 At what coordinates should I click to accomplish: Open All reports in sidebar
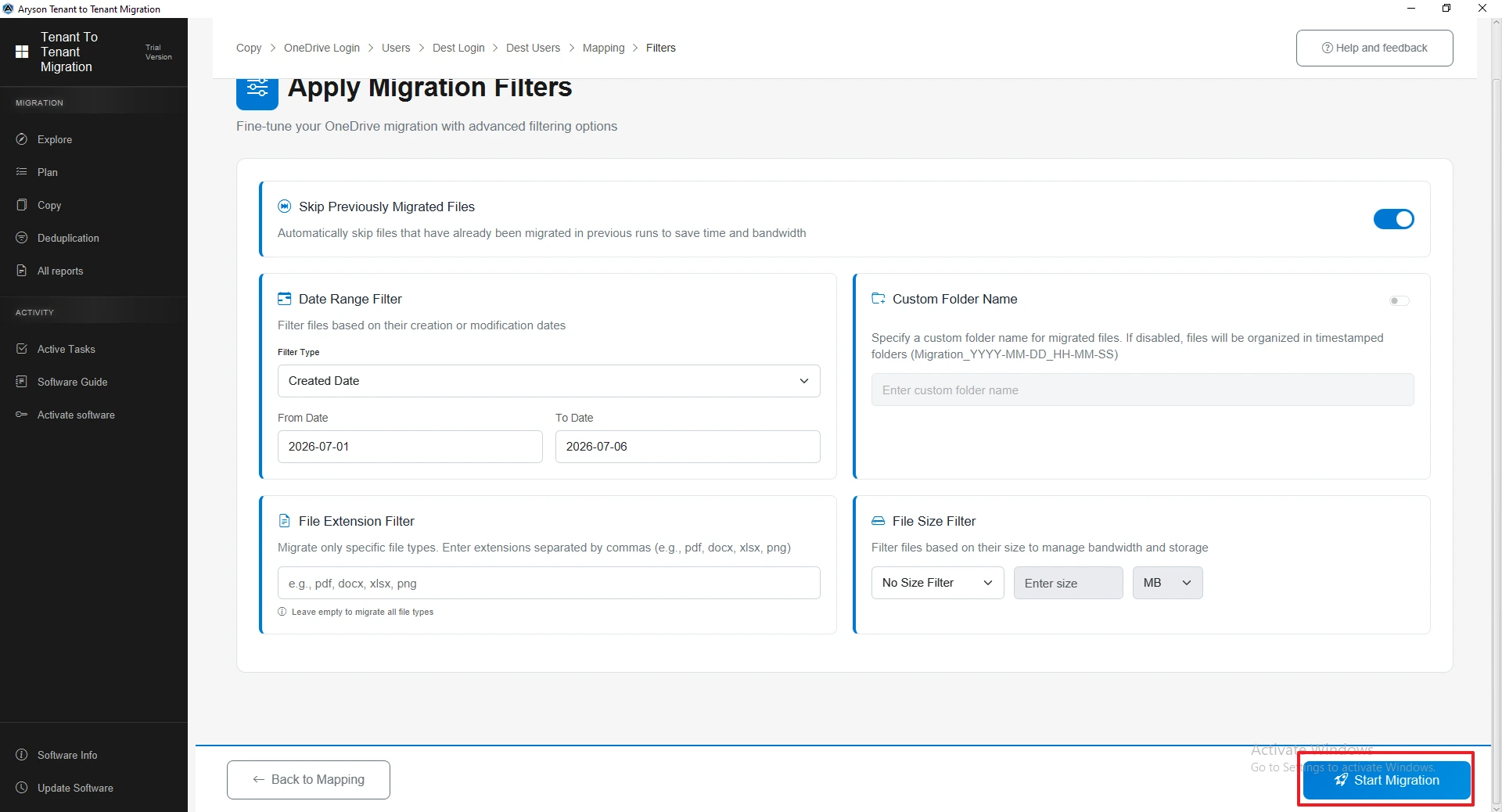[94, 271]
